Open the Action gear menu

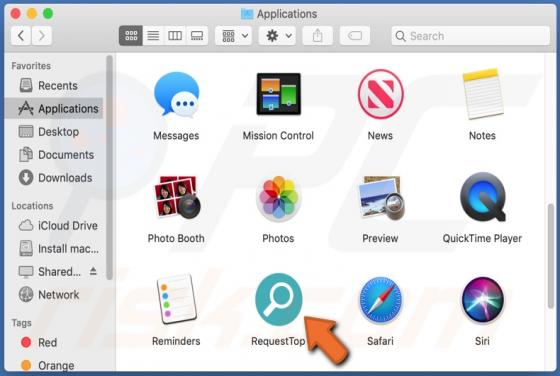click(277, 36)
